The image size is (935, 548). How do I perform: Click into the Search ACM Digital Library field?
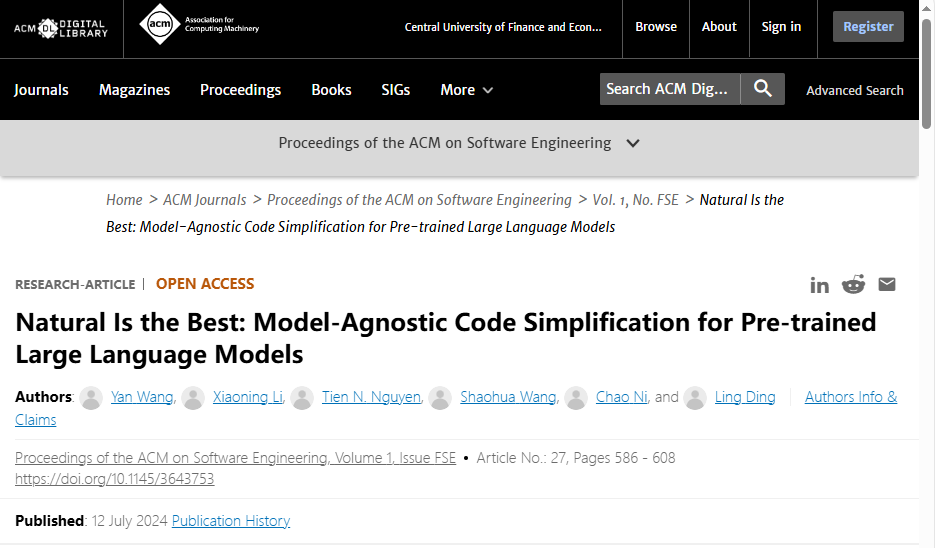(668, 89)
